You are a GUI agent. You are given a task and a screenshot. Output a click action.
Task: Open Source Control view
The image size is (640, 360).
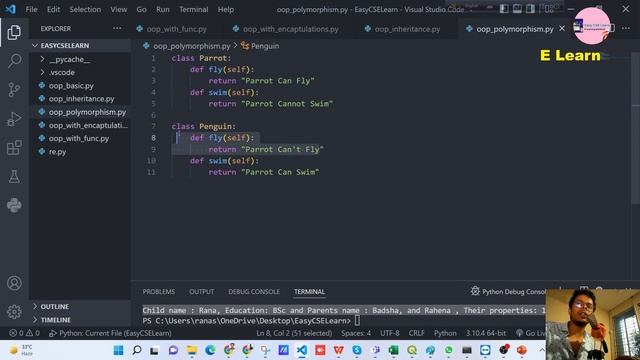click(x=14, y=90)
